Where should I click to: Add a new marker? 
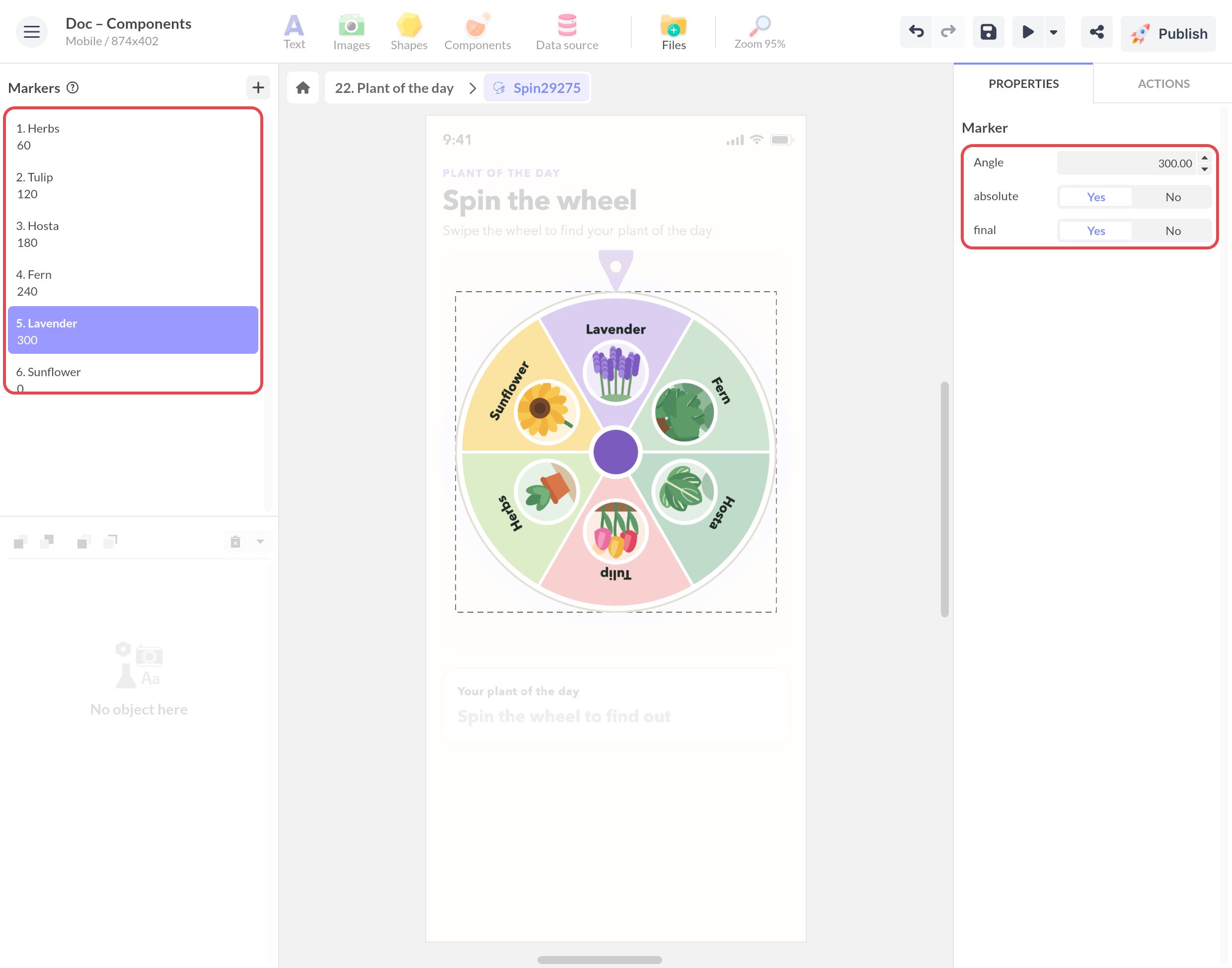[x=258, y=87]
